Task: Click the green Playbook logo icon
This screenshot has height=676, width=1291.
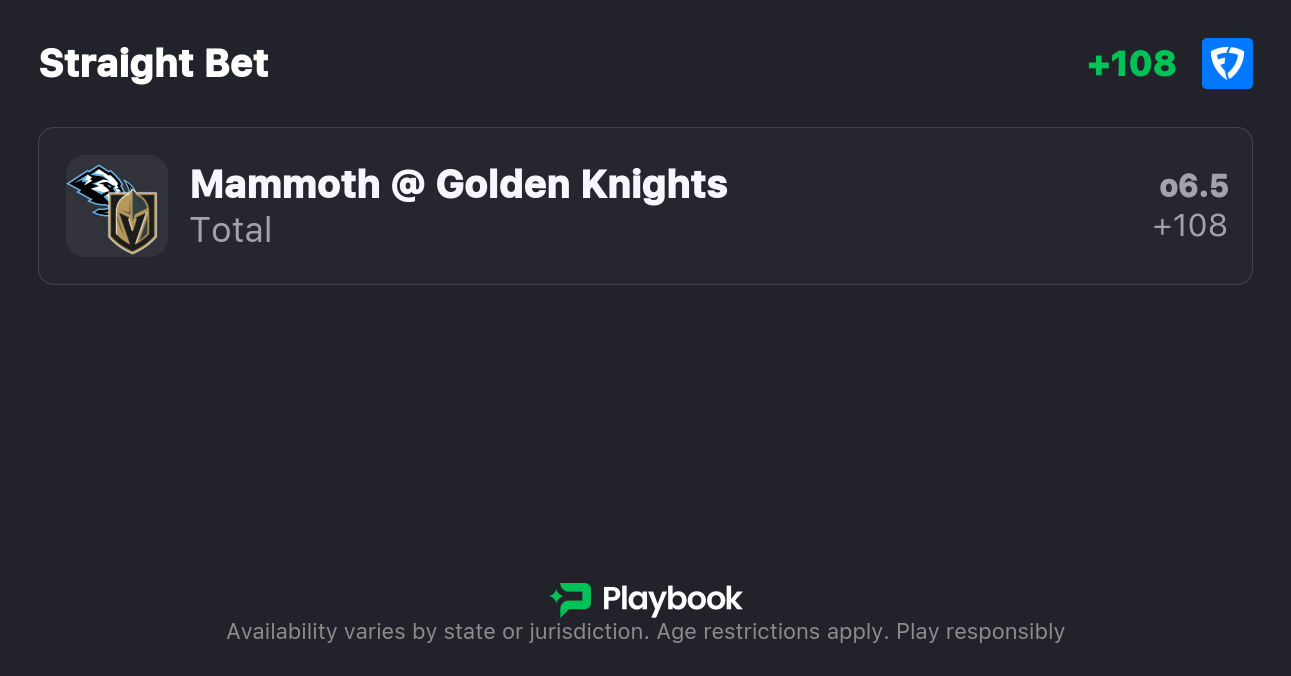Action: point(571,599)
